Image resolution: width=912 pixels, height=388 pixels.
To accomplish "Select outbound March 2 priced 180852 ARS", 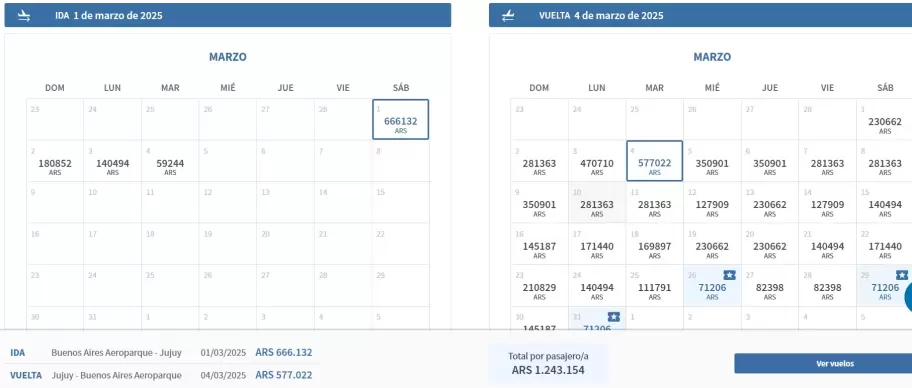I will (55, 161).
